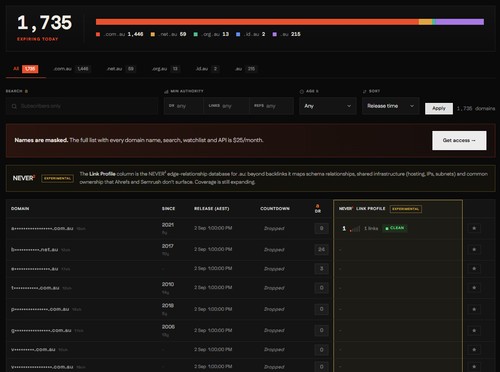
Task: Click the magnifier icon in the search box
Action: click(14, 106)
